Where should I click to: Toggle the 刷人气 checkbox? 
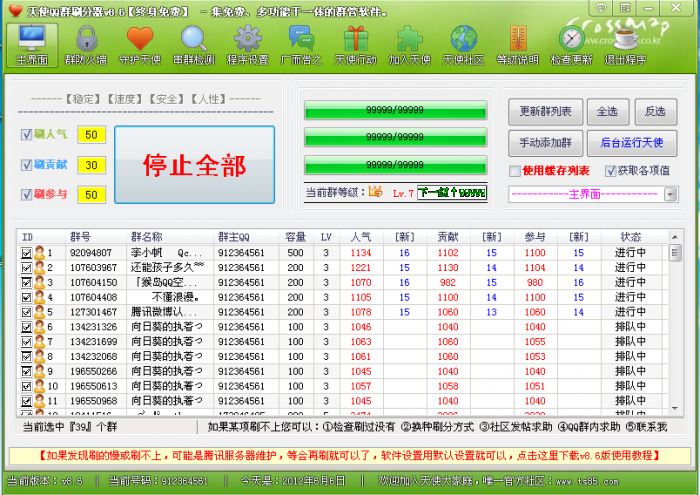tap(26, 134)
